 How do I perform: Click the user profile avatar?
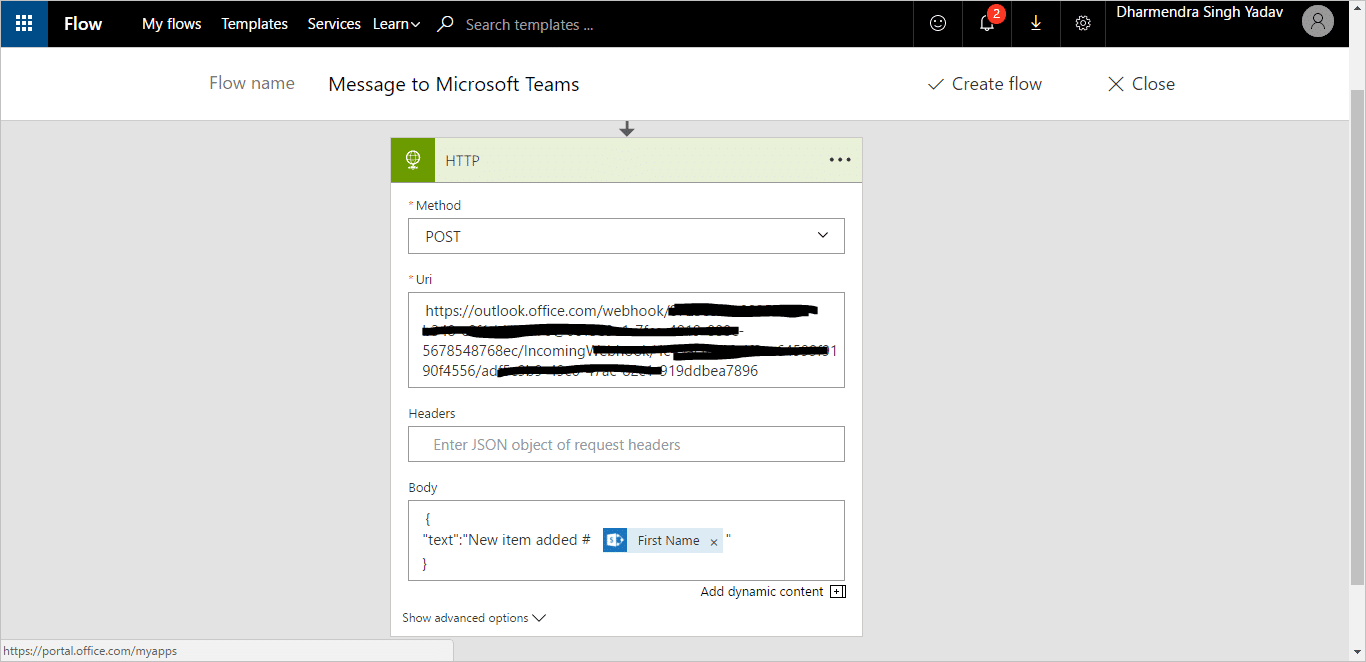tap(1318, 22)
